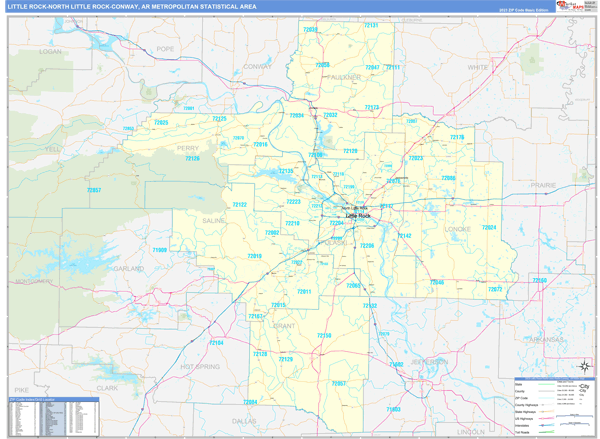This screenshot has width=600, height=439.
Task: Select the YELL county label
Action: [x=52, y=149]
